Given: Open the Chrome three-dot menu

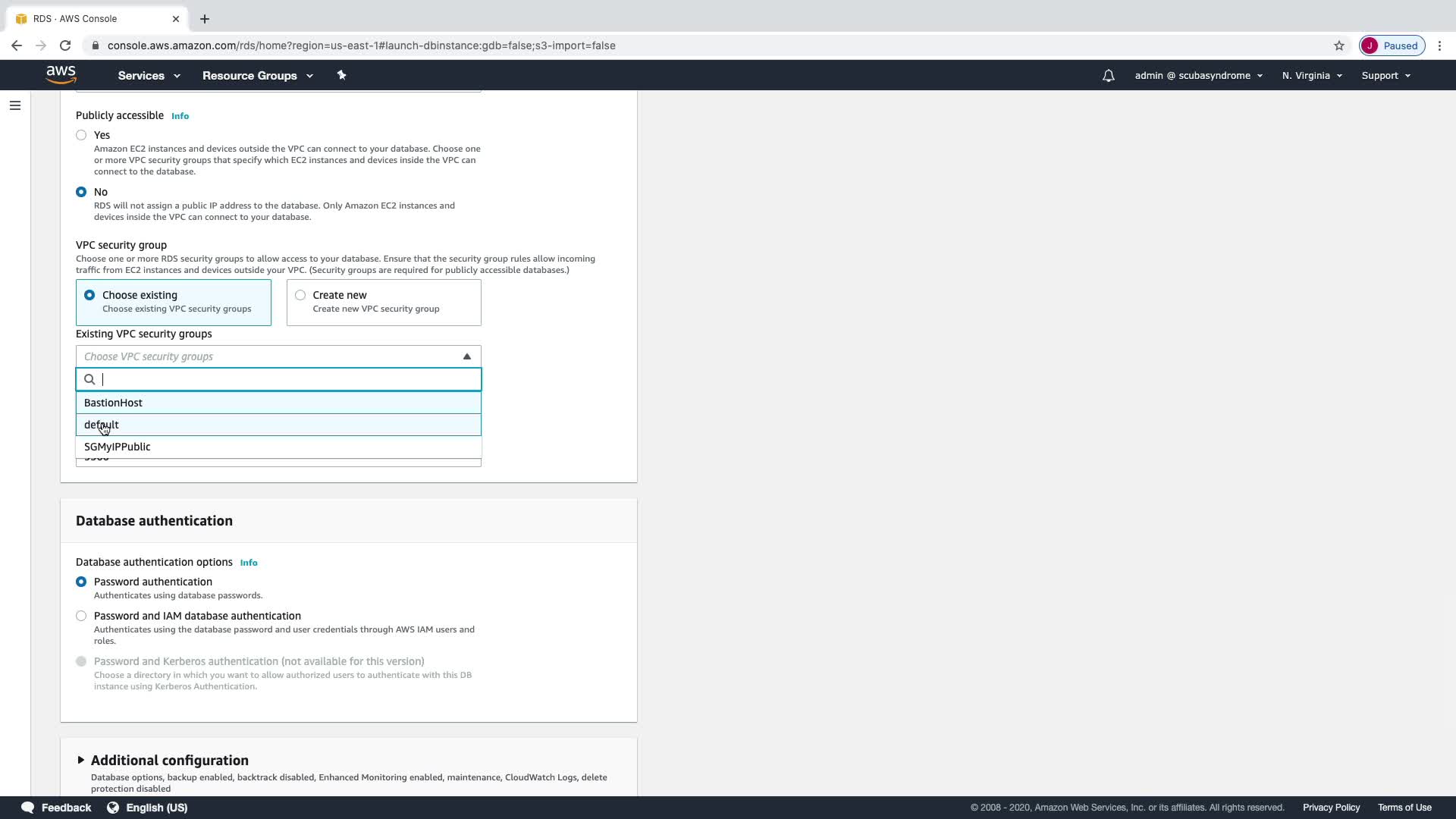Looking at the screenshot, I should [x=1439, y=45].
